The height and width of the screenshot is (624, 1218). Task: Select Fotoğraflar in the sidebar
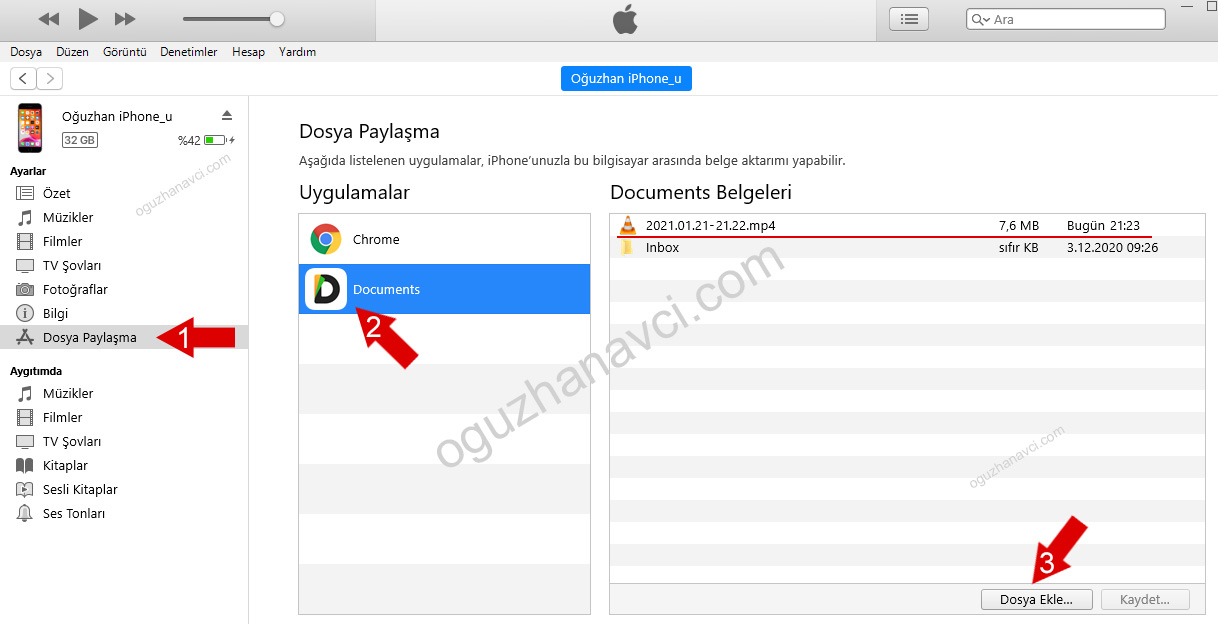(124, 289)
